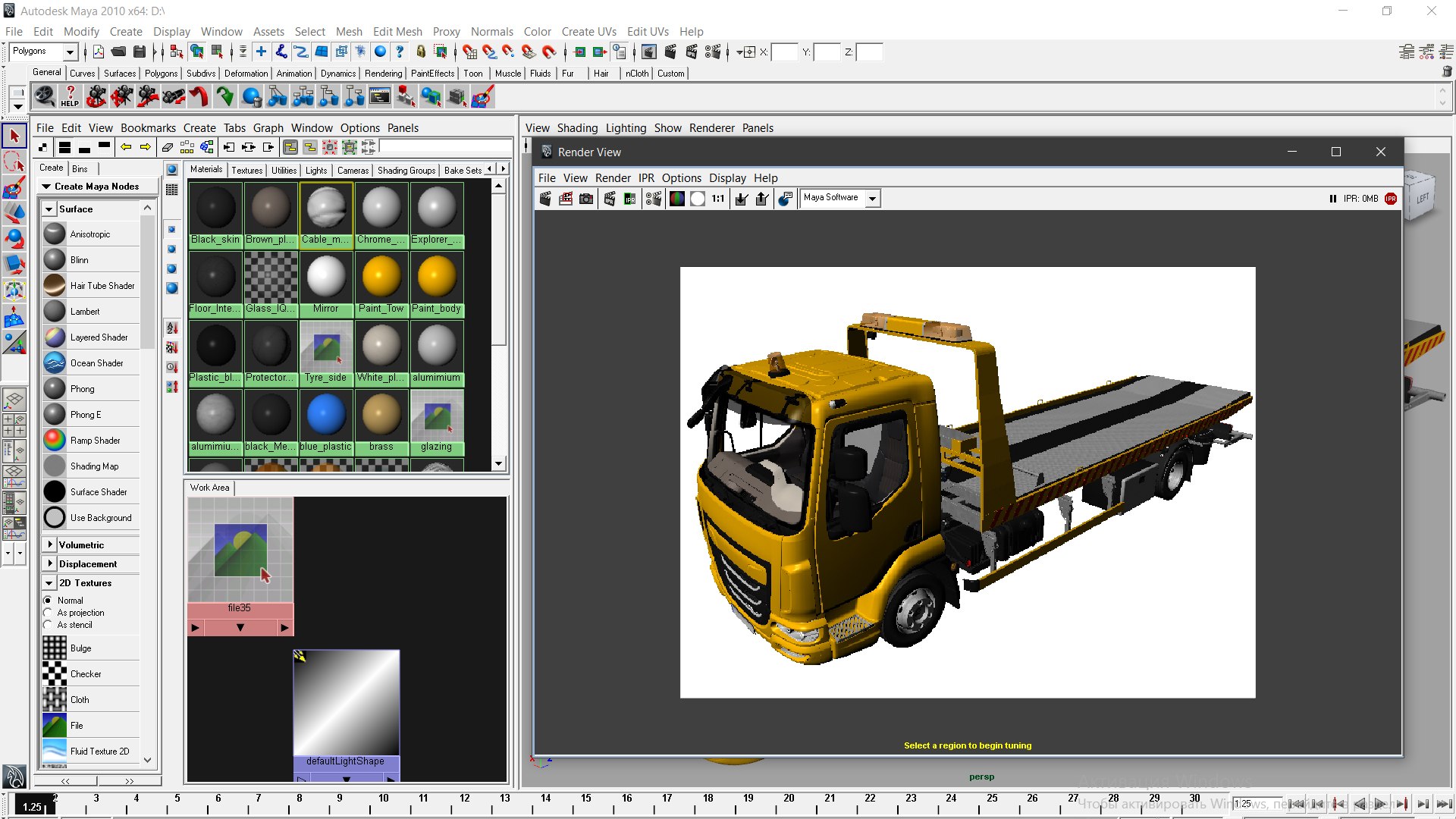The image size is (1456, 819).
Task: Open the Polygons menu set dropdown
Action: pos(70,52)
